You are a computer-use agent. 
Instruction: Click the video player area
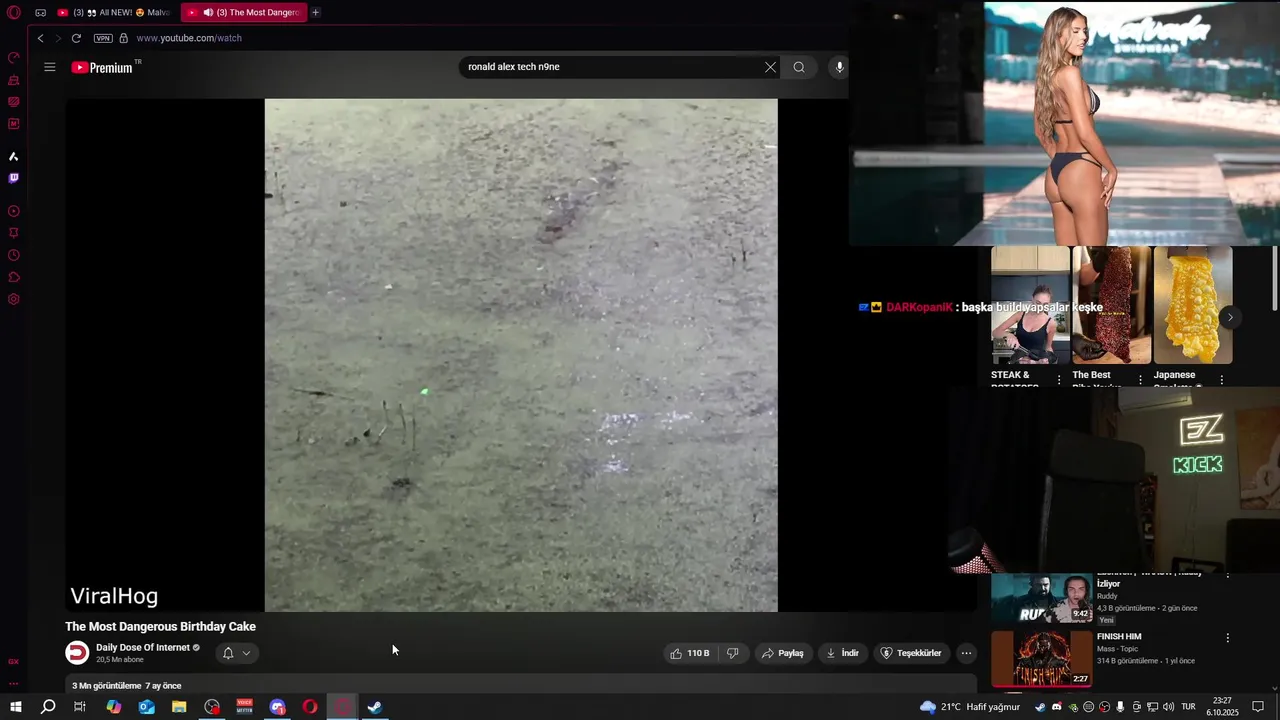pos(521,355)
